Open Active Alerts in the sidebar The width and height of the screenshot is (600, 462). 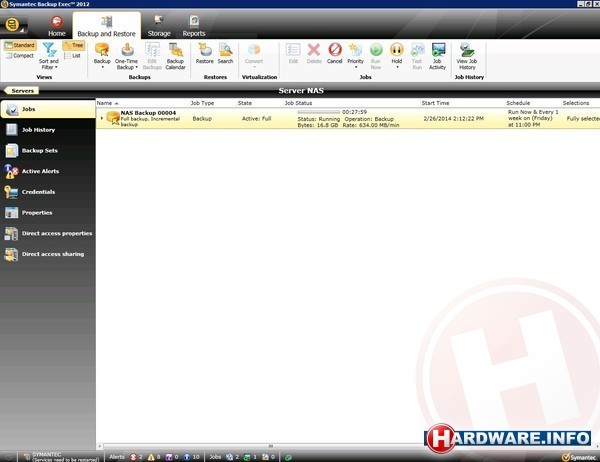[48, 171]
